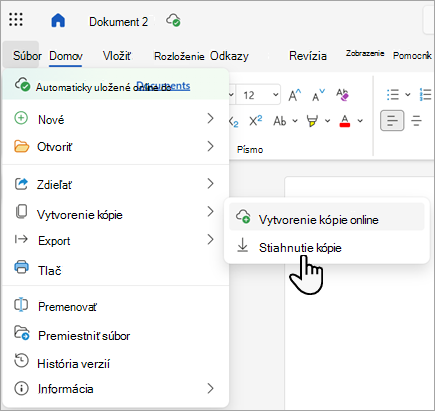Open the Revízia tab
The image size is (435, 411).
308,55
